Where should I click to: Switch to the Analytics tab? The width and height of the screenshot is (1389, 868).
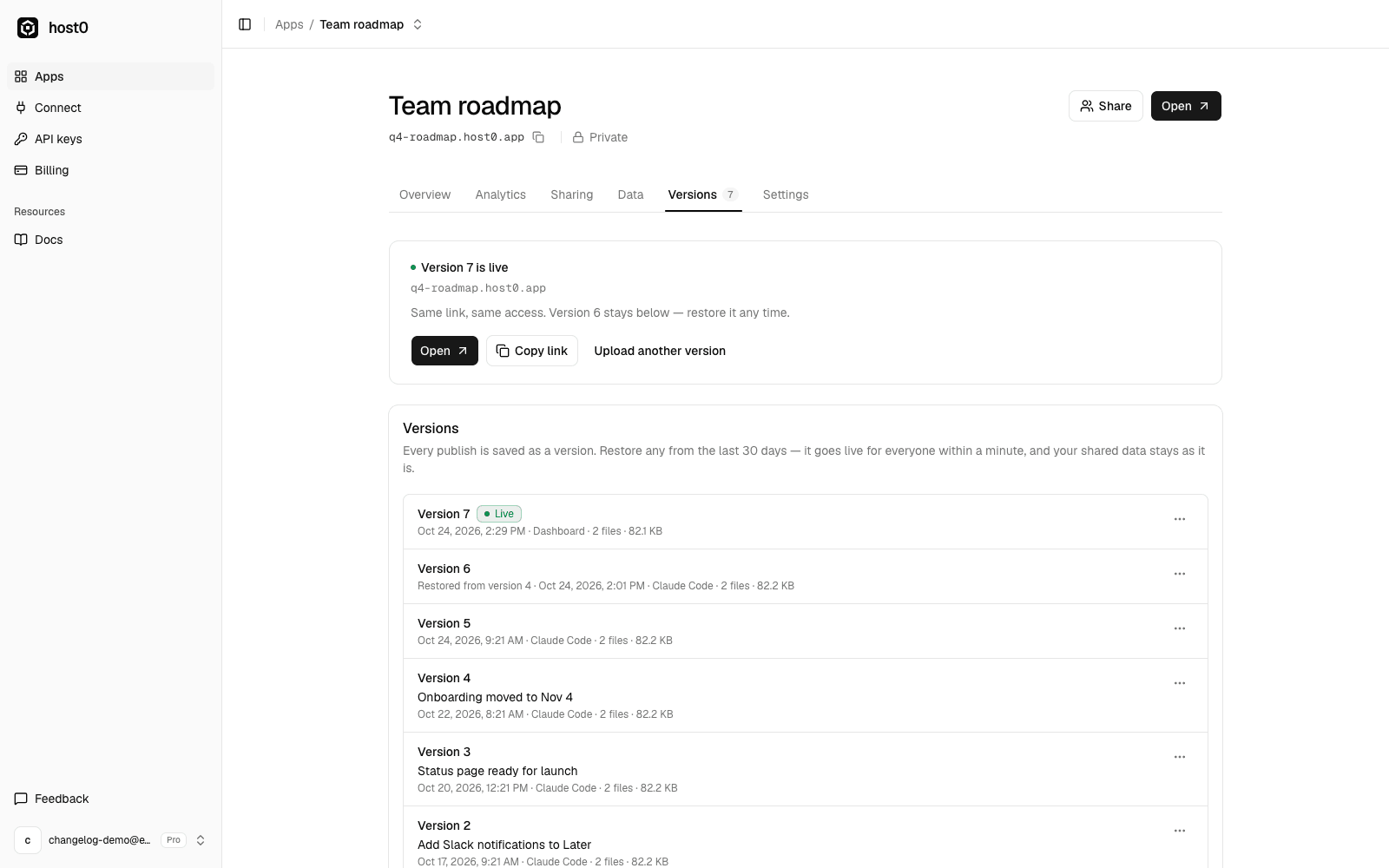tap(500, 194)
